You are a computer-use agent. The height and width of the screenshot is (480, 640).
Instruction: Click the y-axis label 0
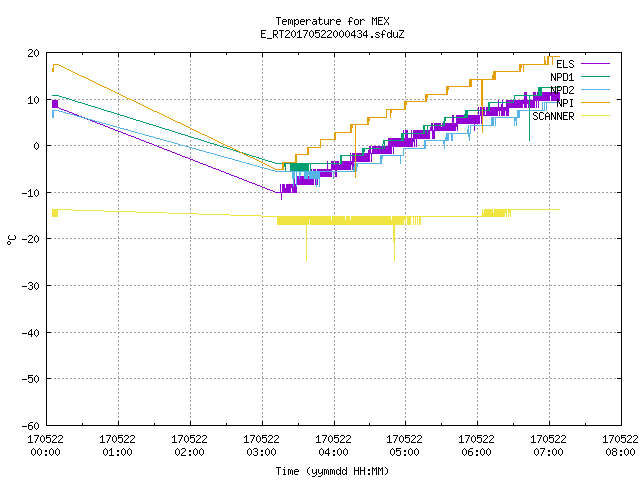pos(36,147)
